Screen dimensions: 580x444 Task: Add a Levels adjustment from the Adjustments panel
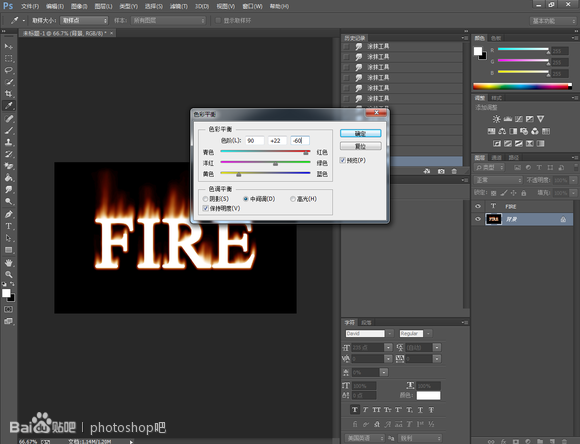pyautogui.click(x=508, y=119)
